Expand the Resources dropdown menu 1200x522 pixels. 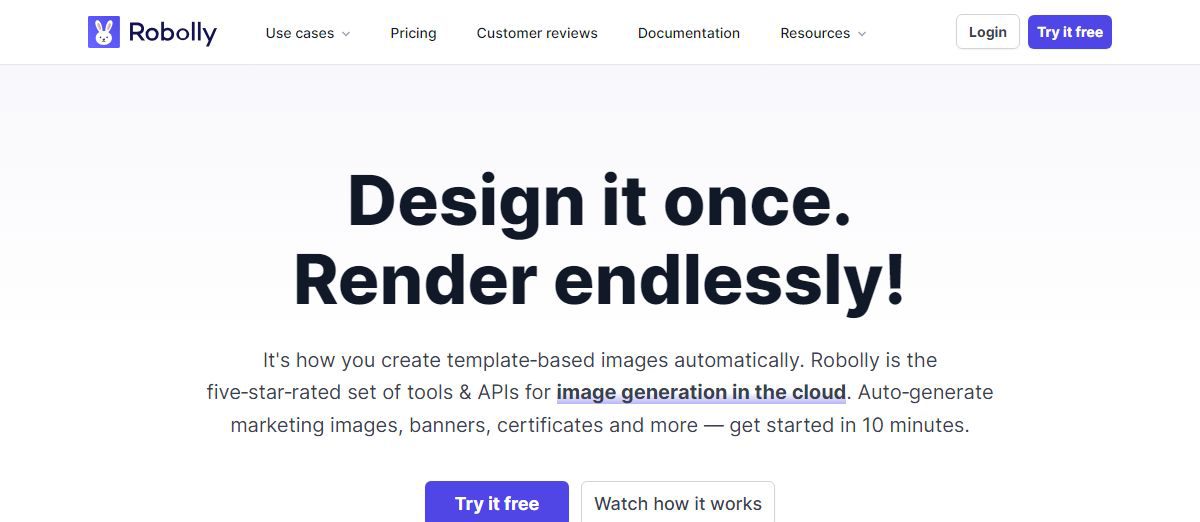click(x=823, y=33)
